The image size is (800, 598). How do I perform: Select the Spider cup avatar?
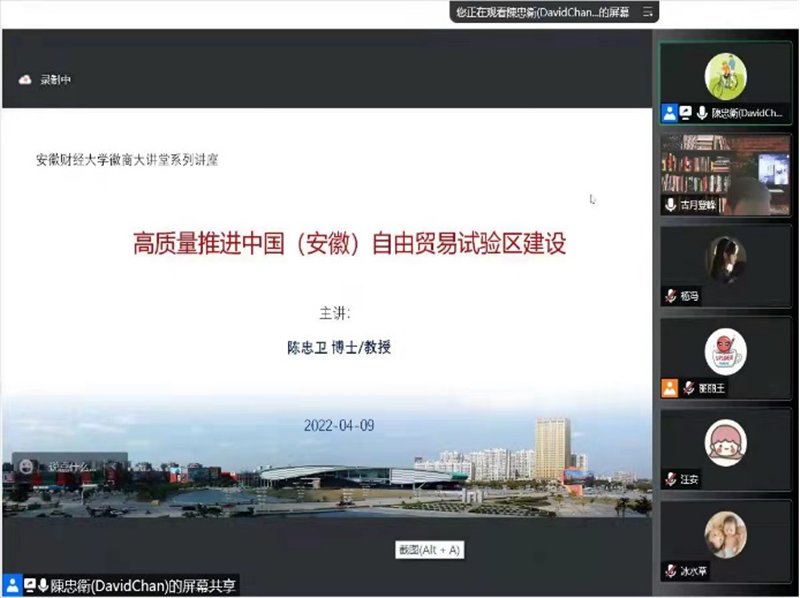coord(726,352)
